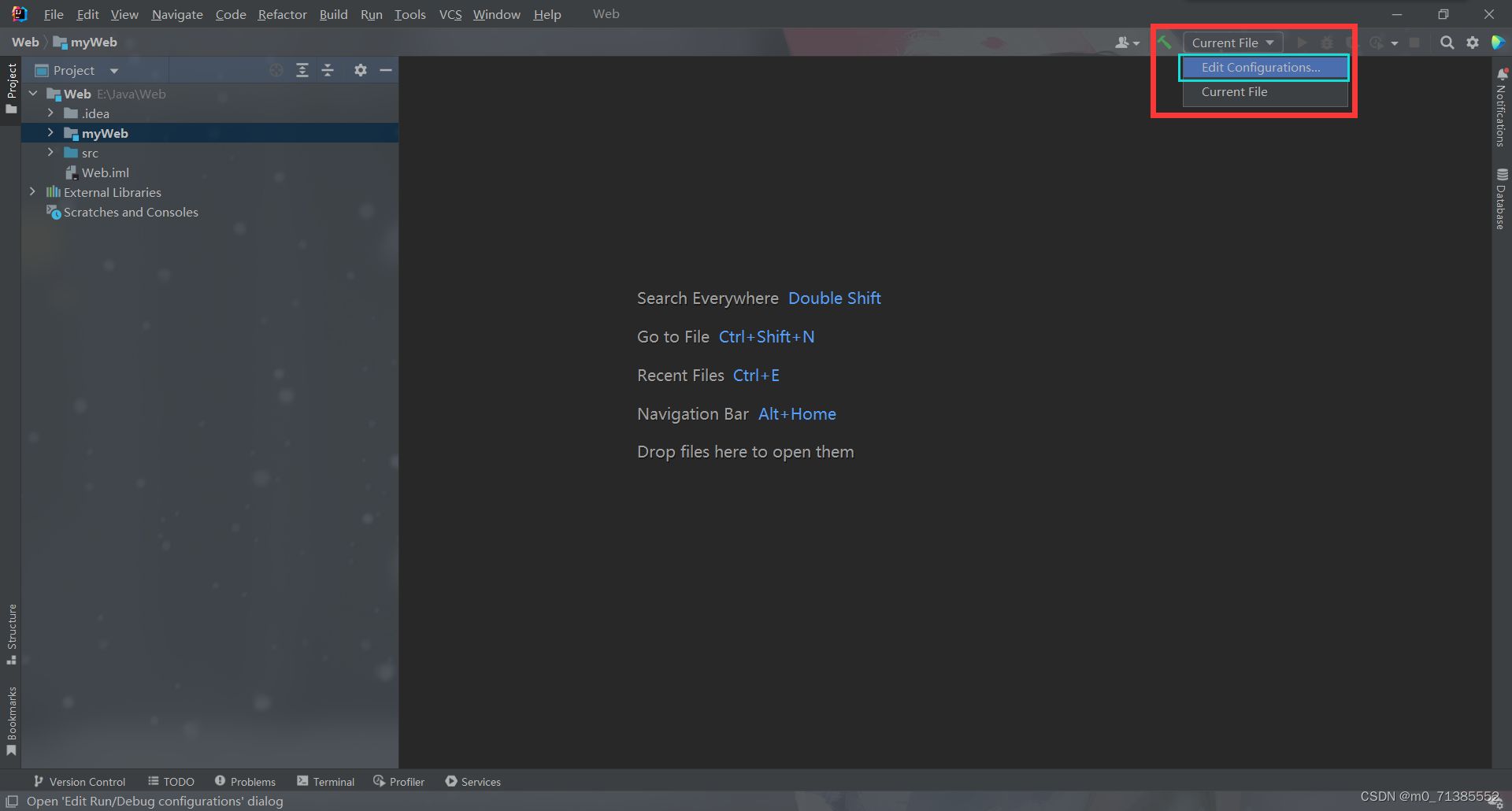Click the IntelliJ logo in title bar
The width and height of the screenshot is (1512, 811).
click(x=19, y=14)
